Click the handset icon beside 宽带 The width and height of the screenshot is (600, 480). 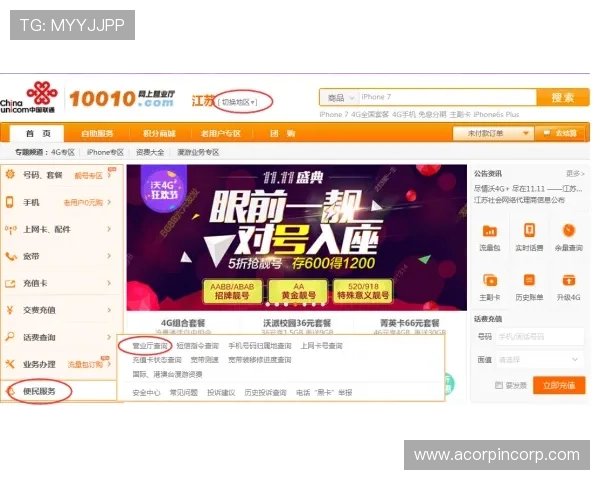tap(11, 256)
